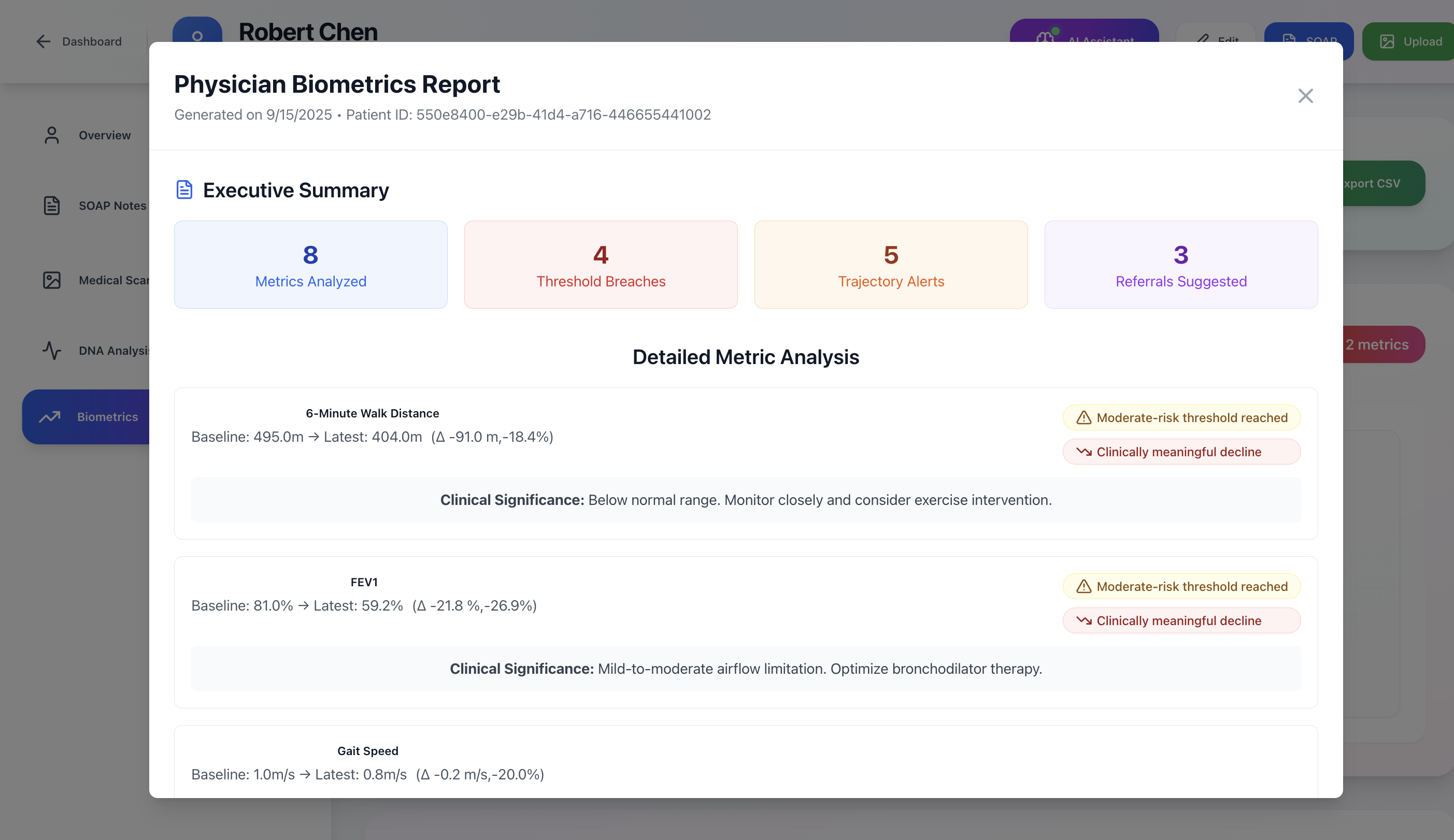
Task: Click the Referrals Suggested summary card
Action: [1180, 265]
